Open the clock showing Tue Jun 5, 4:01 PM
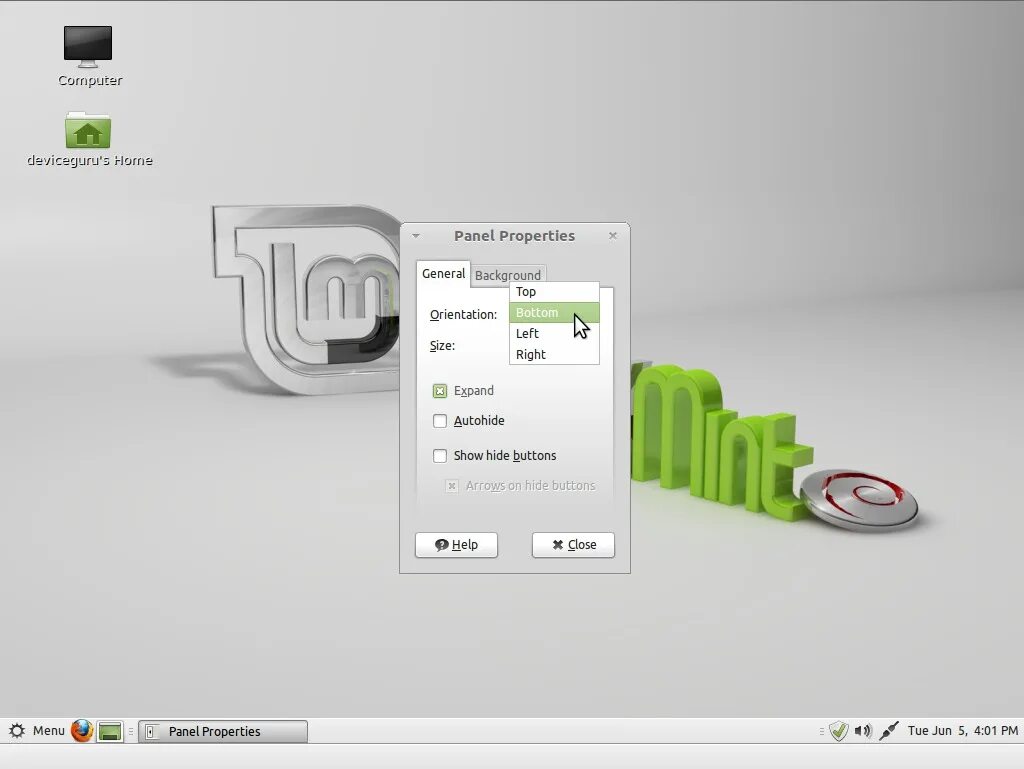Viewport: 1024px width, 769px height. [x=963, y=730]
